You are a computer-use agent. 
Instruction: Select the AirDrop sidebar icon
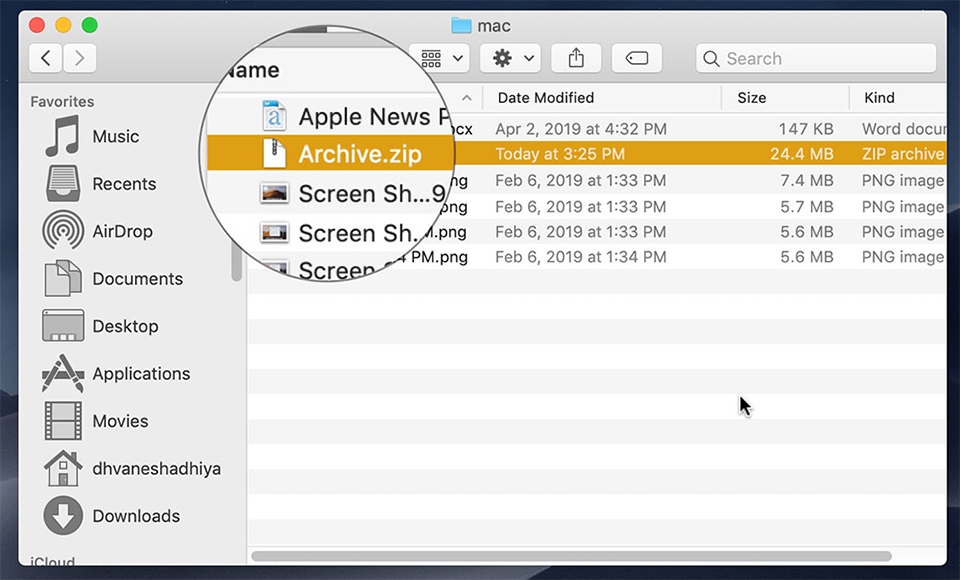pos(62,231)
